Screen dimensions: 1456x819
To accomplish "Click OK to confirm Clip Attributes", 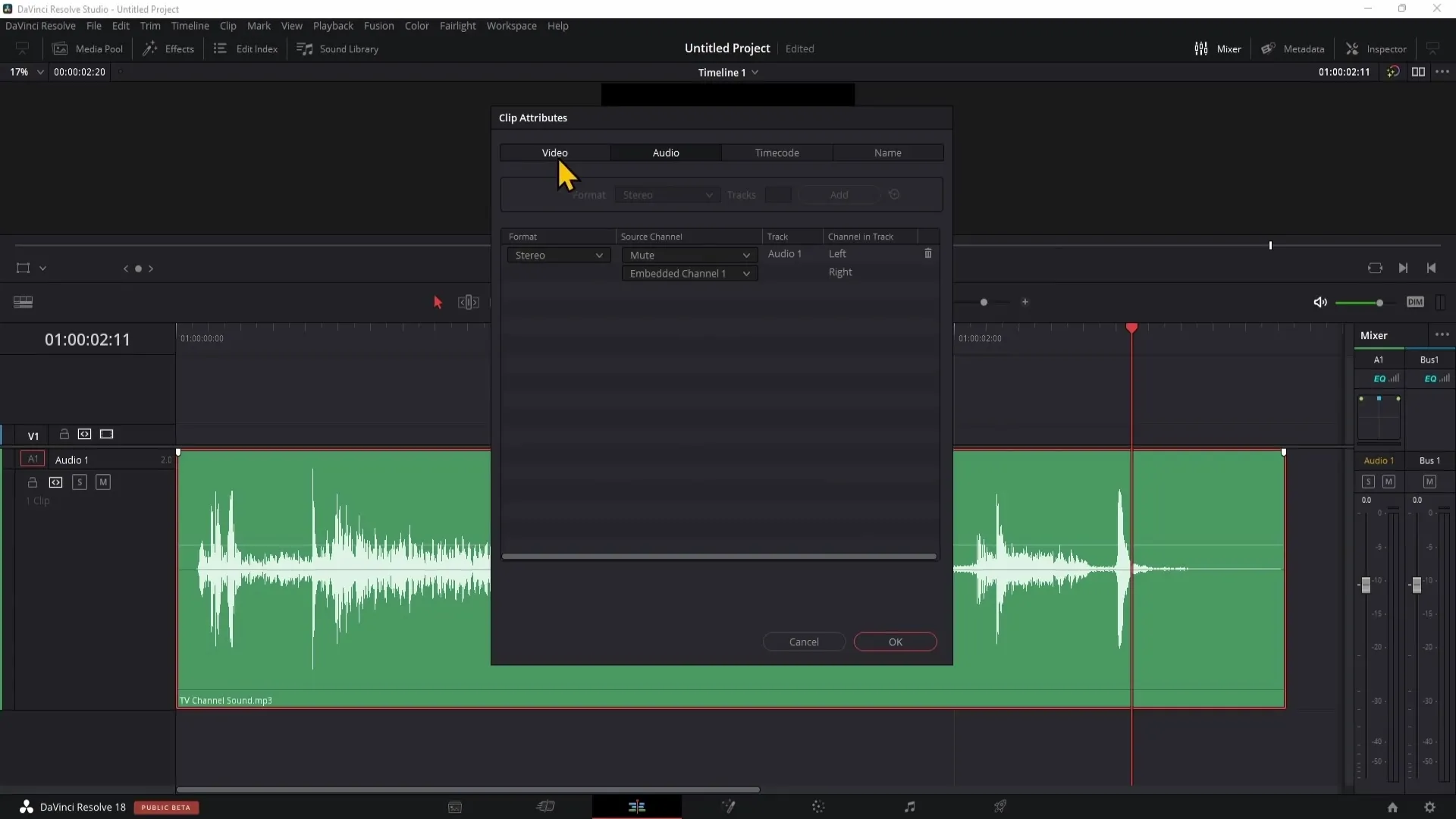I will [896, 642].
